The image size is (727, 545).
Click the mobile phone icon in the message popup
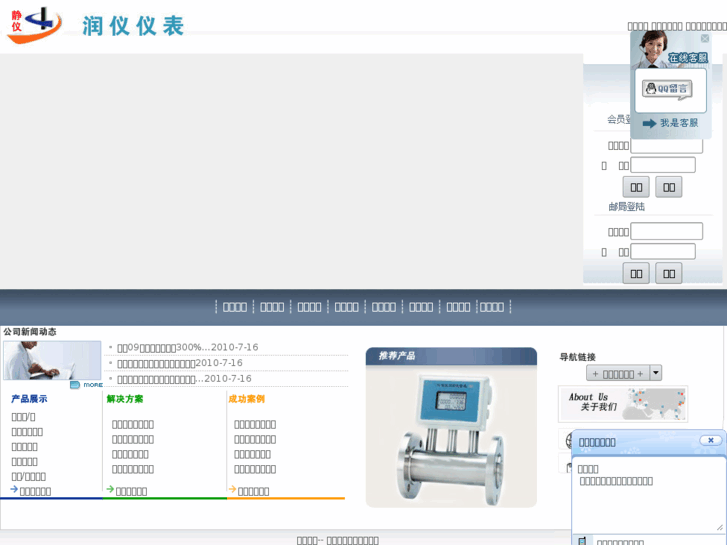(582, 541)
